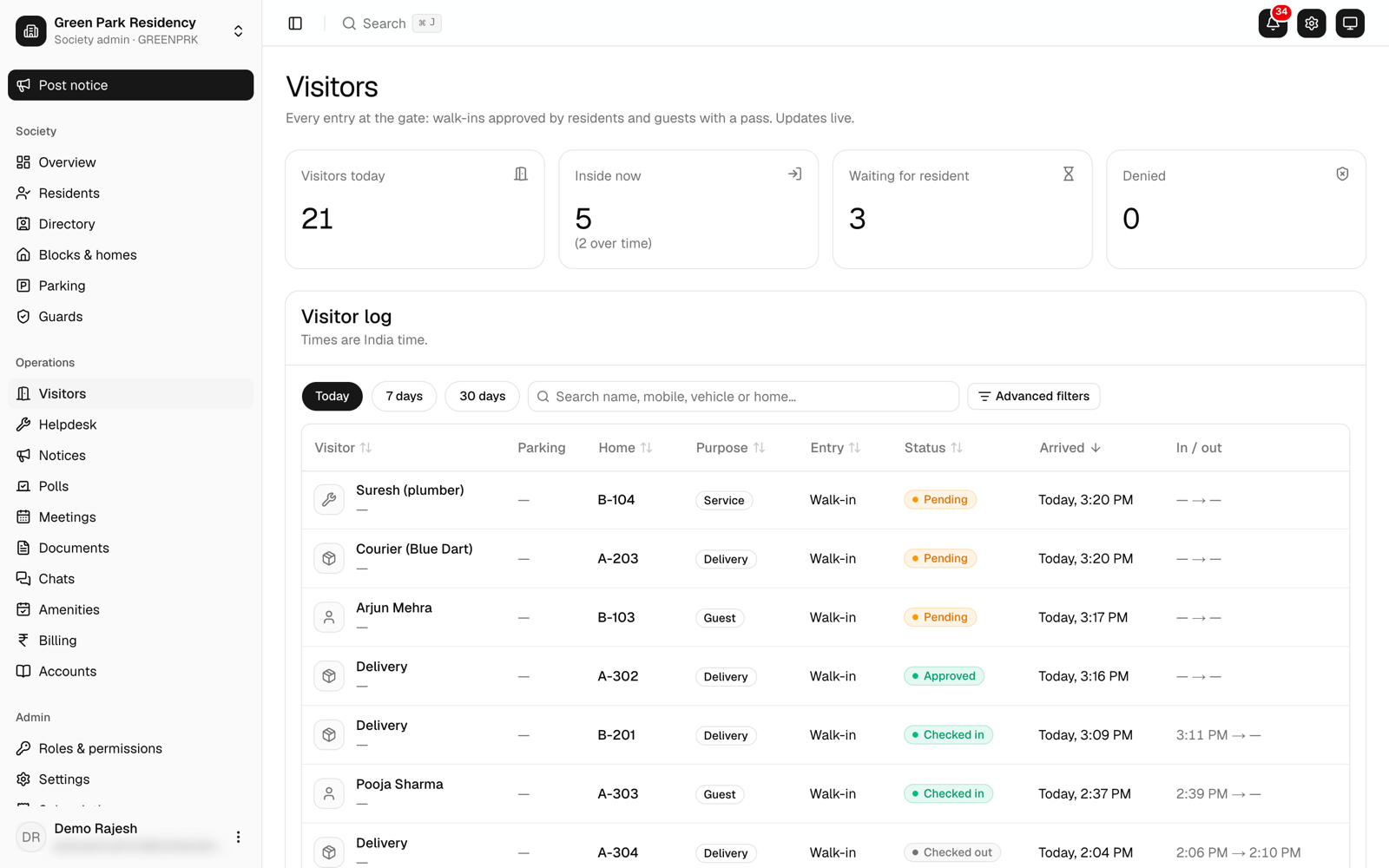This screenshot has width=1389, height=868.
Task: Open settings gear in top bar
Action: coord(1311,23)
